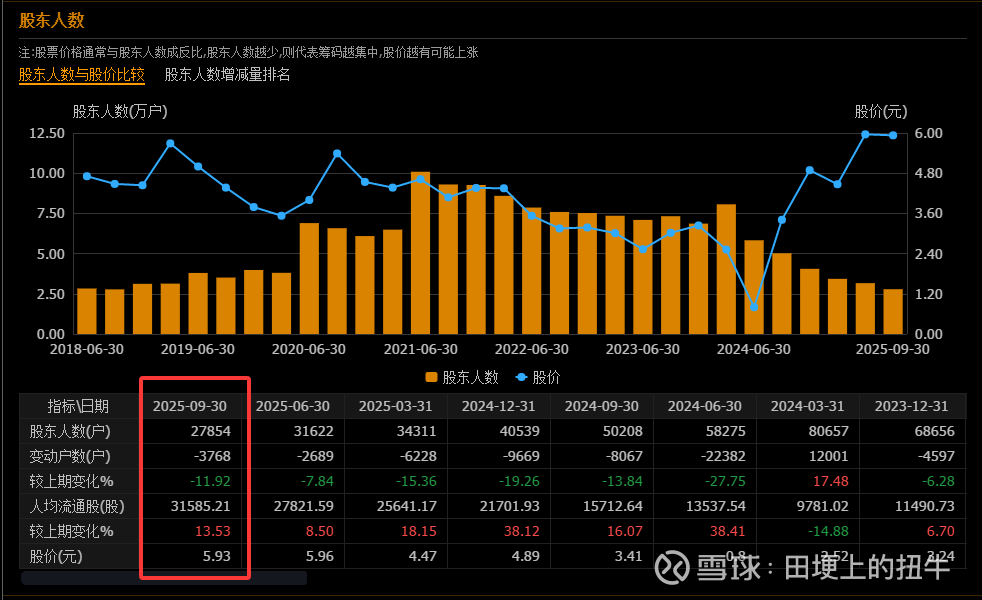Toggle the 股东人数 legend series
The width and height of the screenshot is (982, 600).
point(462,377)
